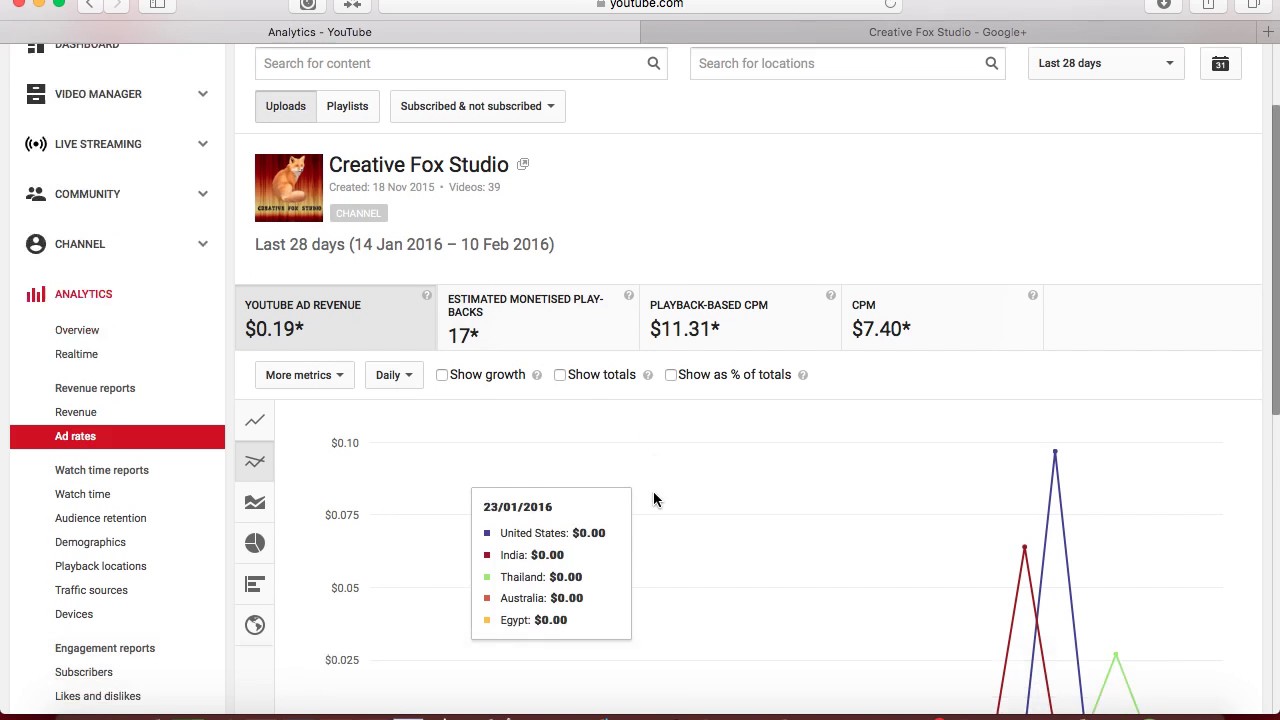1280x720 pixels.
Task: Open the Traffic sources report link
Action: coord(91,590)
